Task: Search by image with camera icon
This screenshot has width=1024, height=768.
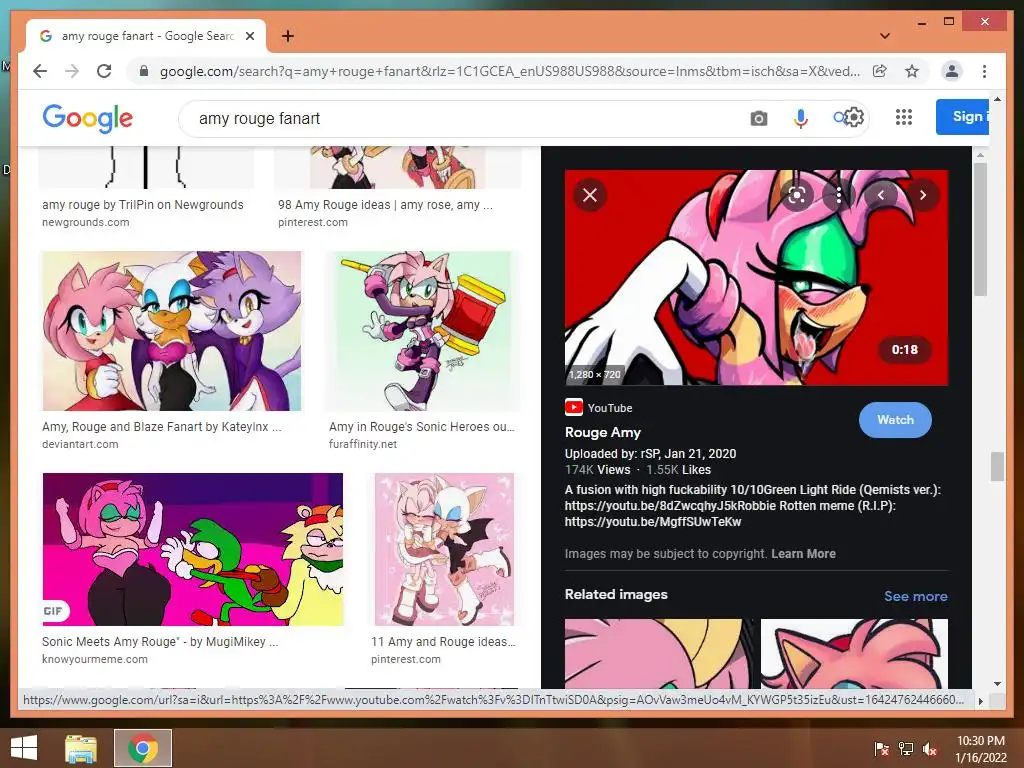Action: point(758,118)
